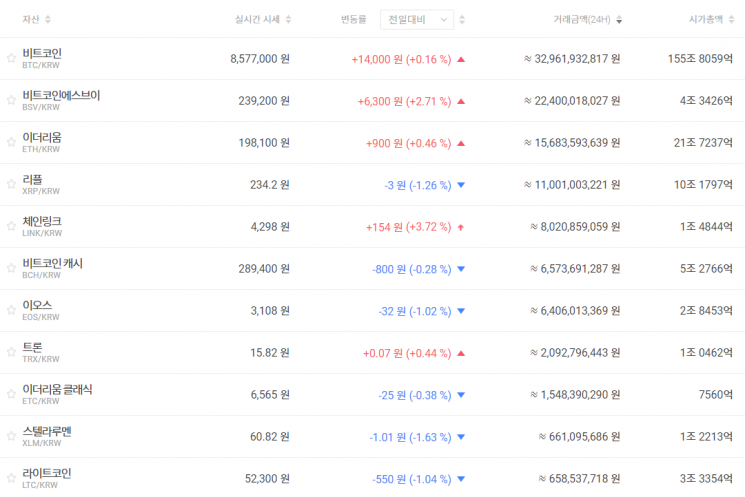Click the ETH/KRW pair label
This screenshot has height=497, width=745.
tap(41, 149)
